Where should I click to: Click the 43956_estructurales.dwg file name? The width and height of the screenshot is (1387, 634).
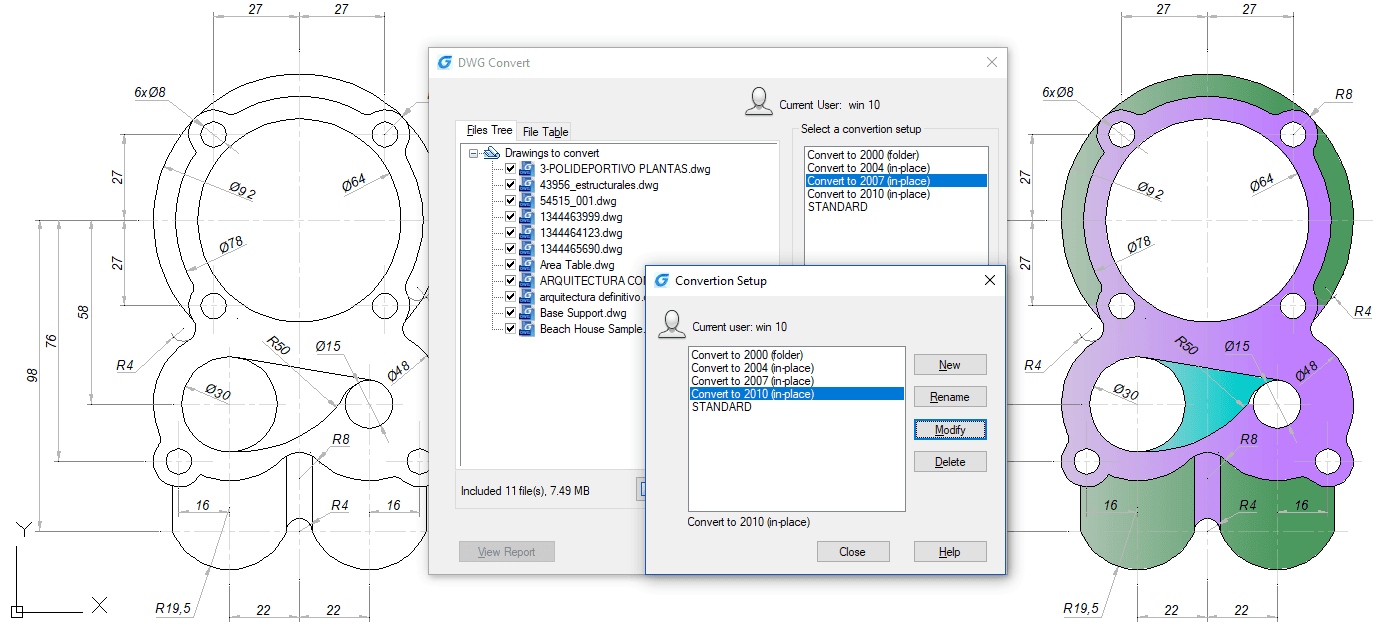point(599,185)
